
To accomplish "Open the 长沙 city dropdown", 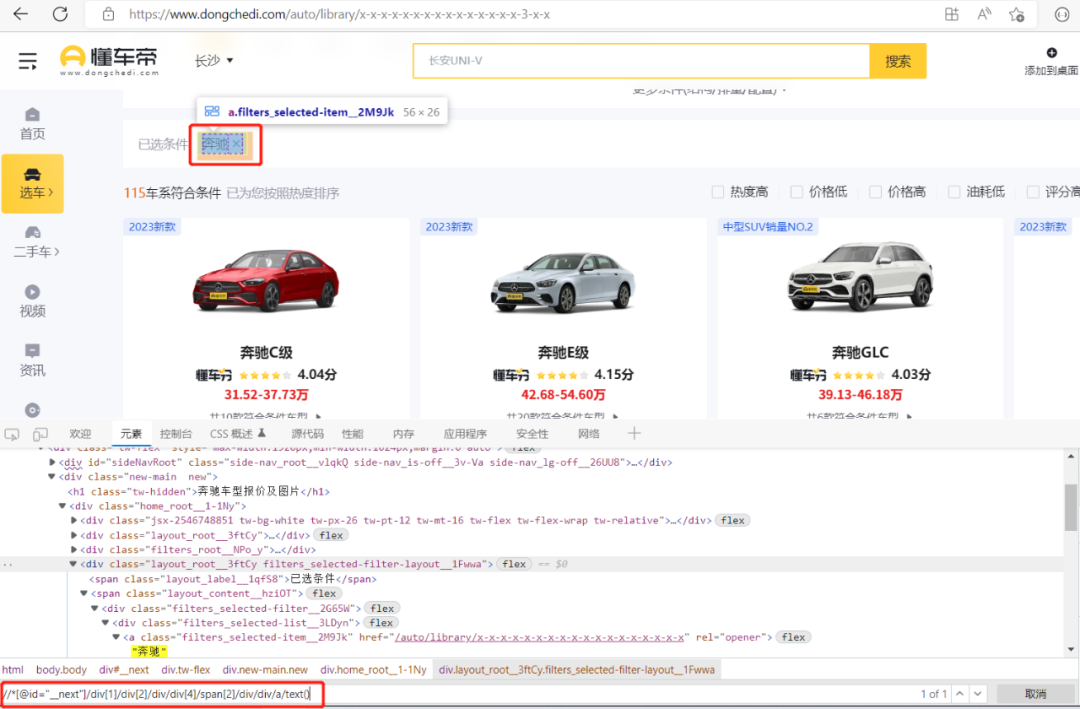I will point(214,61).
